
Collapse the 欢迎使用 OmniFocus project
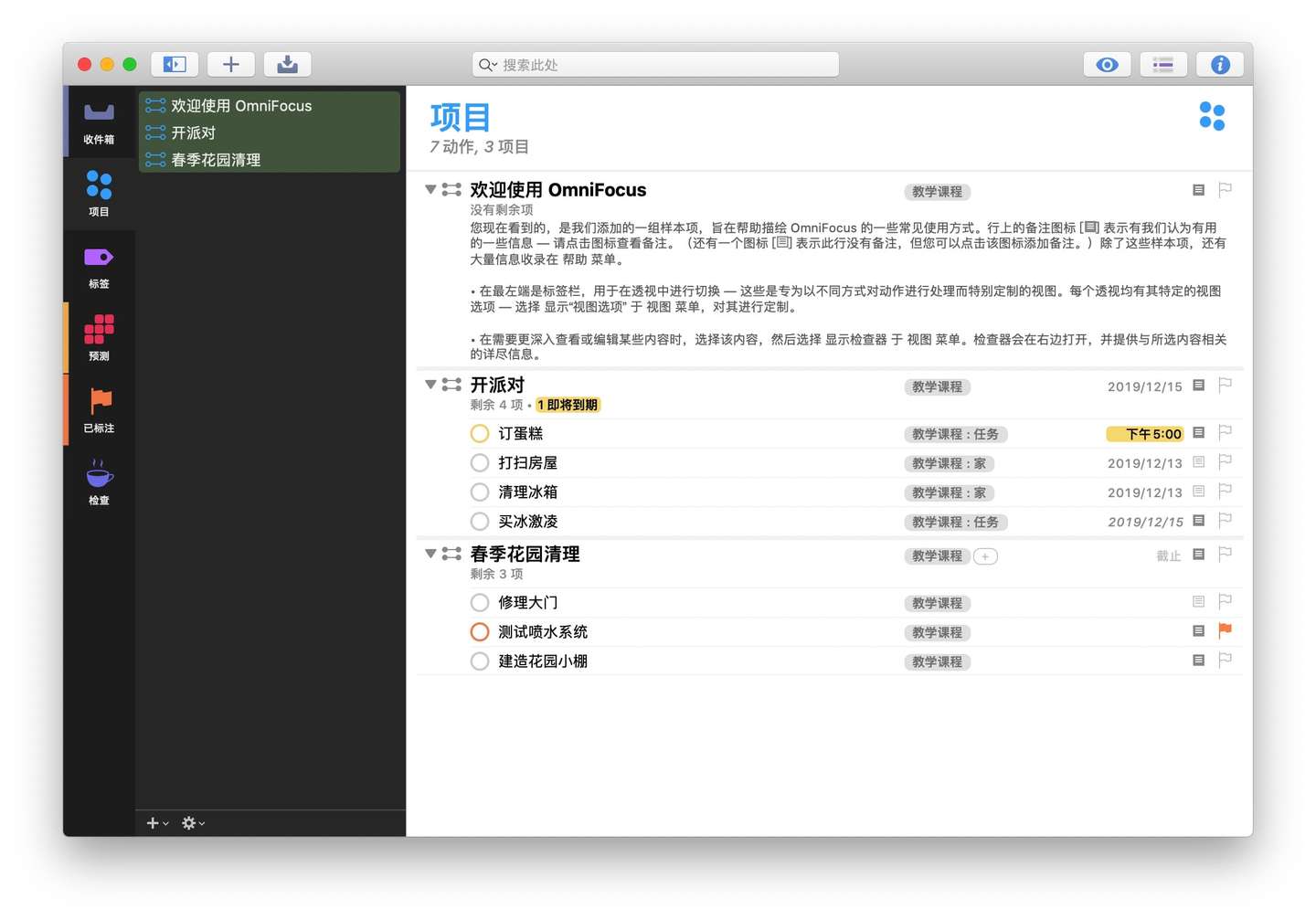click(430, 190)
